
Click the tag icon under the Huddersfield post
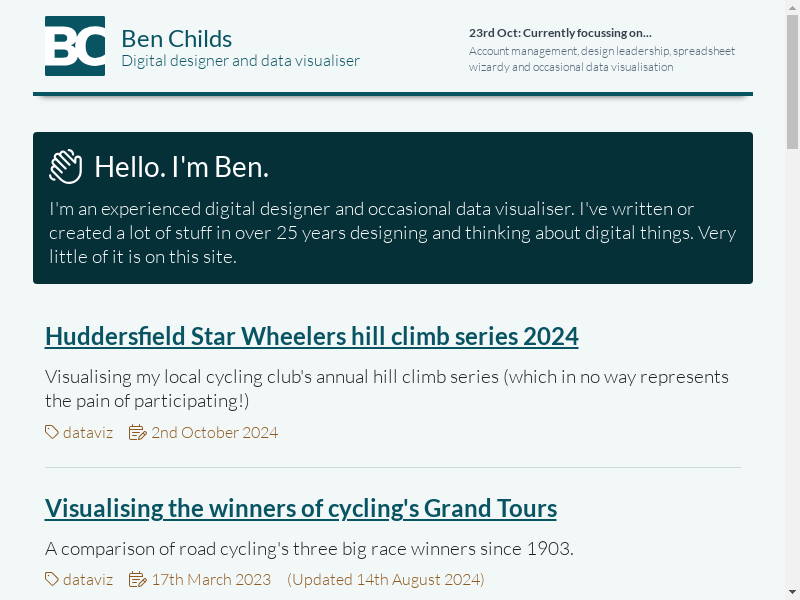(x=52, y=432)
